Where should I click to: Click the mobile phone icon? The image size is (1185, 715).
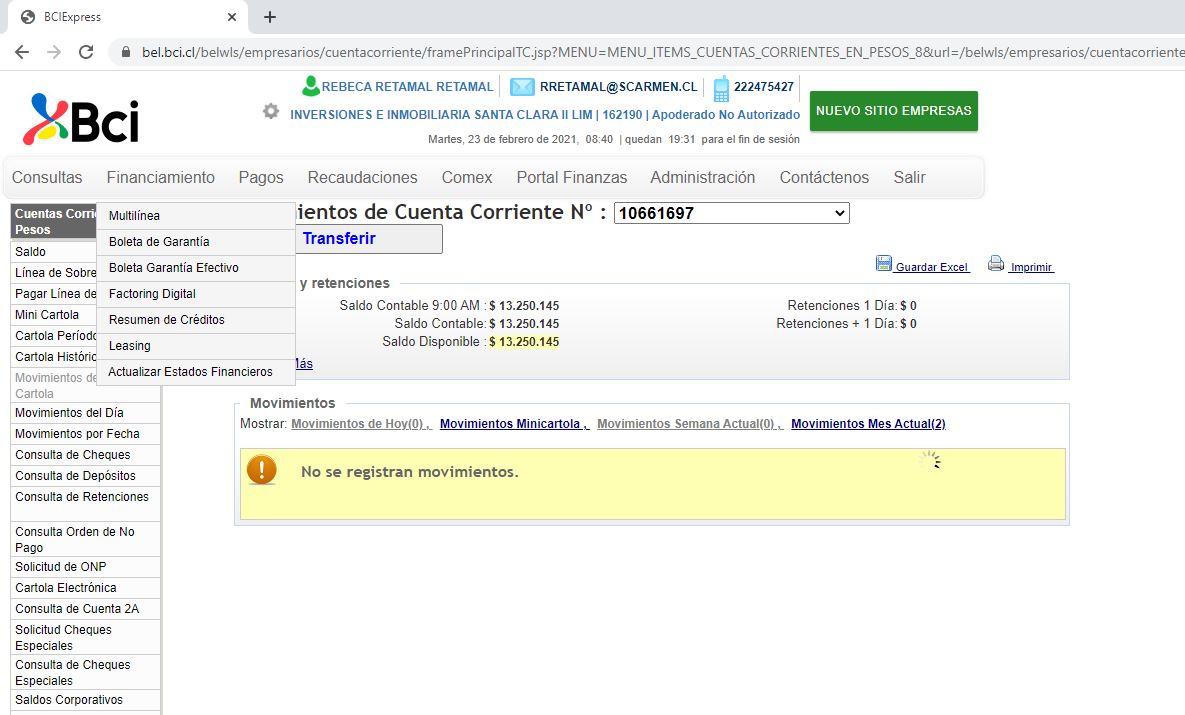click(721, 88)
